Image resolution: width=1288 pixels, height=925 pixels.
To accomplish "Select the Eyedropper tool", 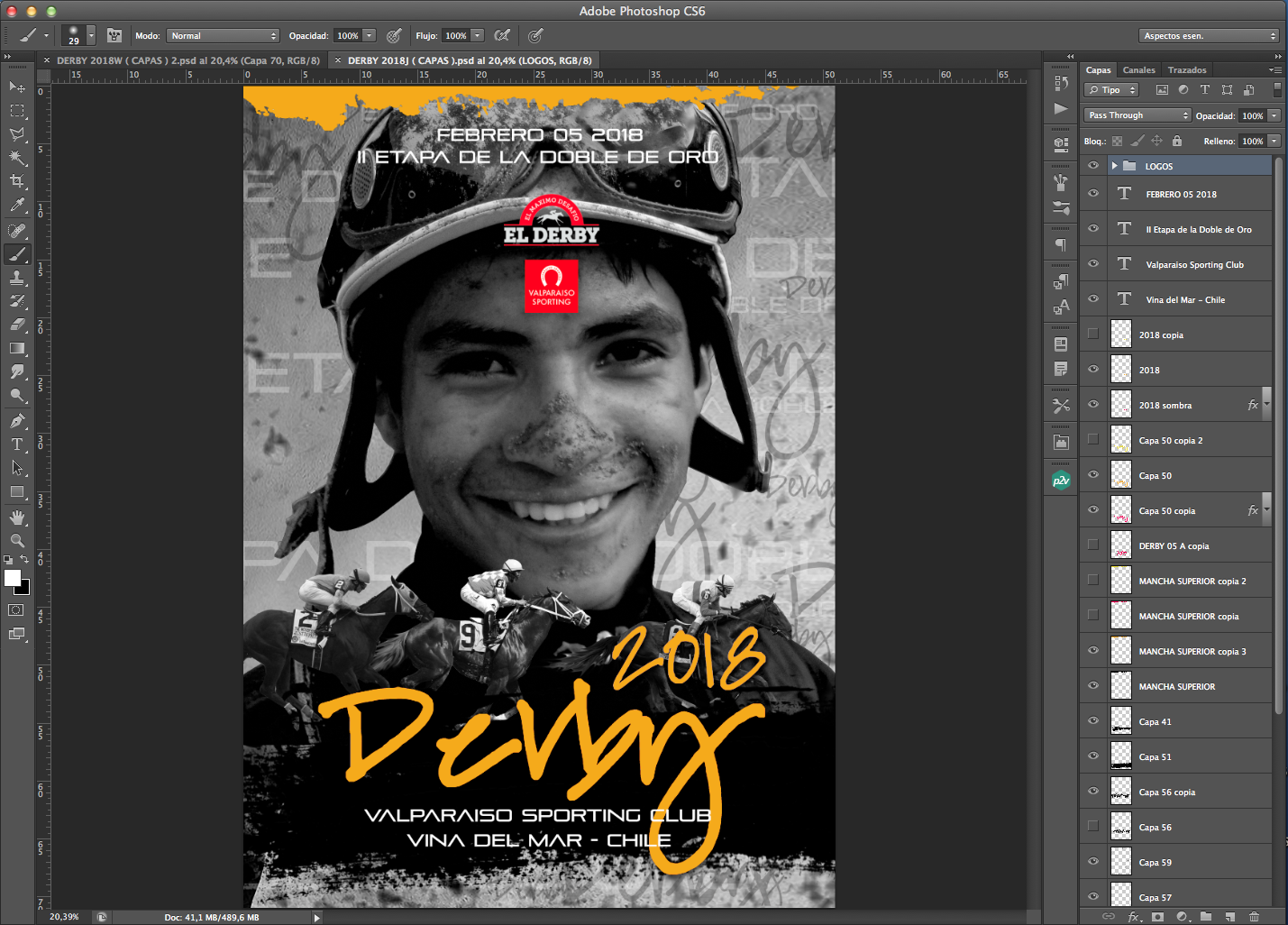I will (x=17, y=206).
